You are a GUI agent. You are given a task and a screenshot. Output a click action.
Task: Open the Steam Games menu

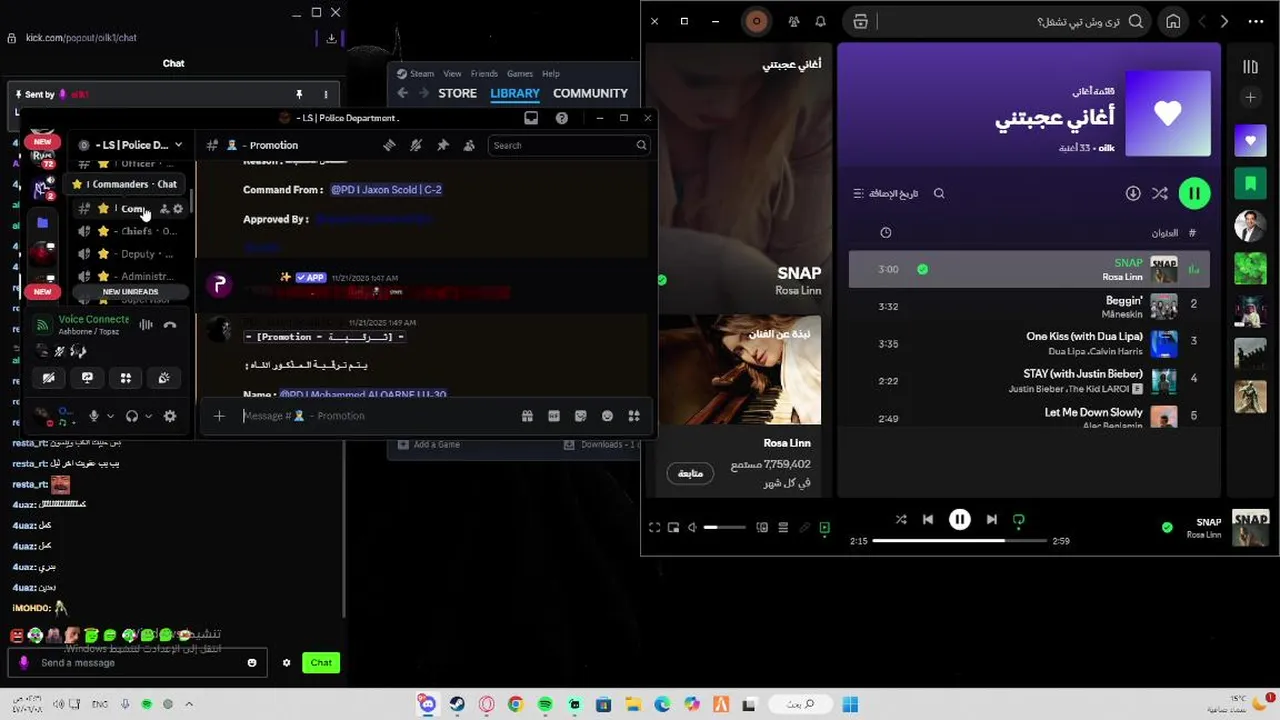click(x=520, y=73)
